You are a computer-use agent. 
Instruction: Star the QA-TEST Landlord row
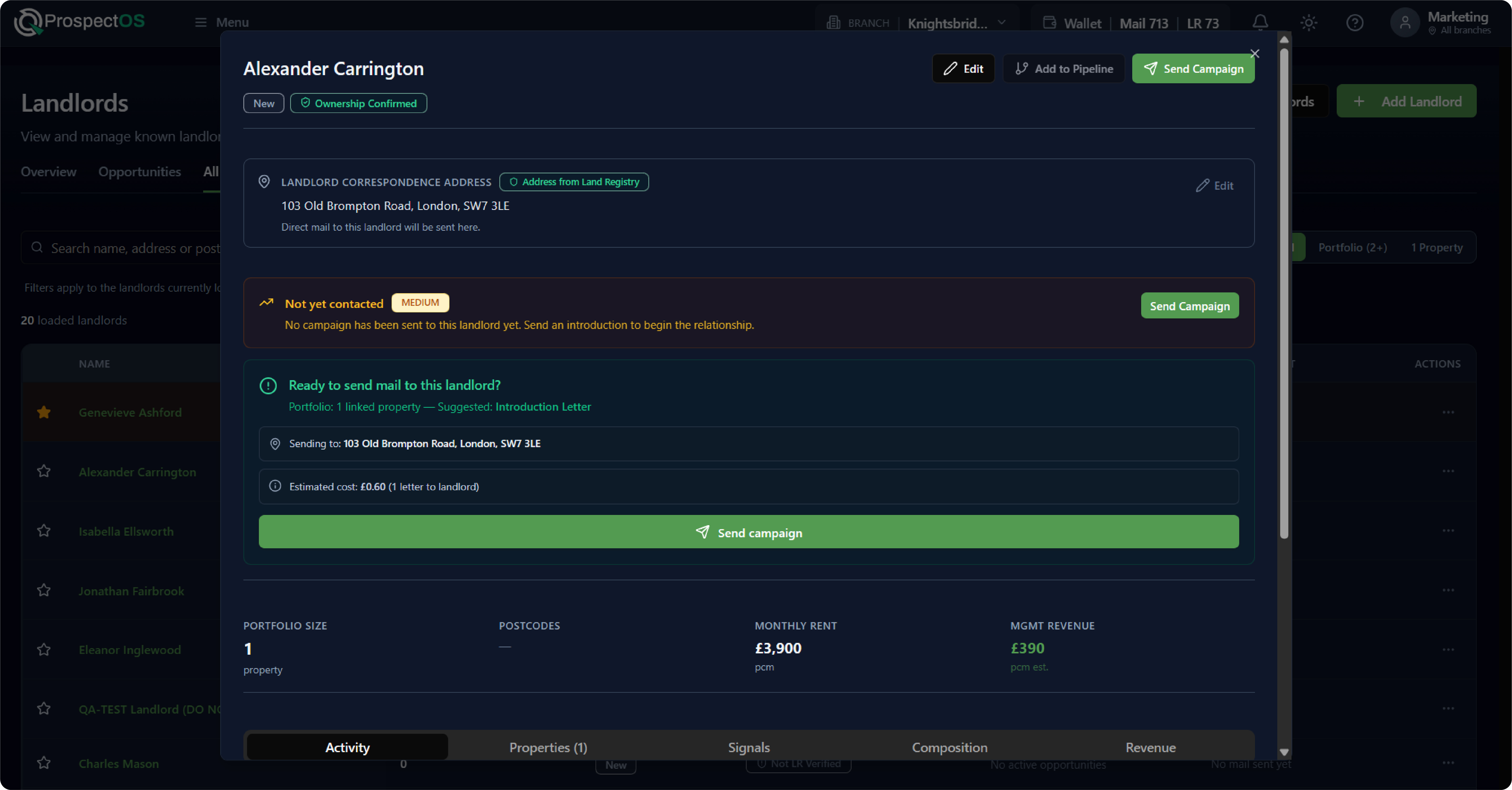click(x=43, y=708)
